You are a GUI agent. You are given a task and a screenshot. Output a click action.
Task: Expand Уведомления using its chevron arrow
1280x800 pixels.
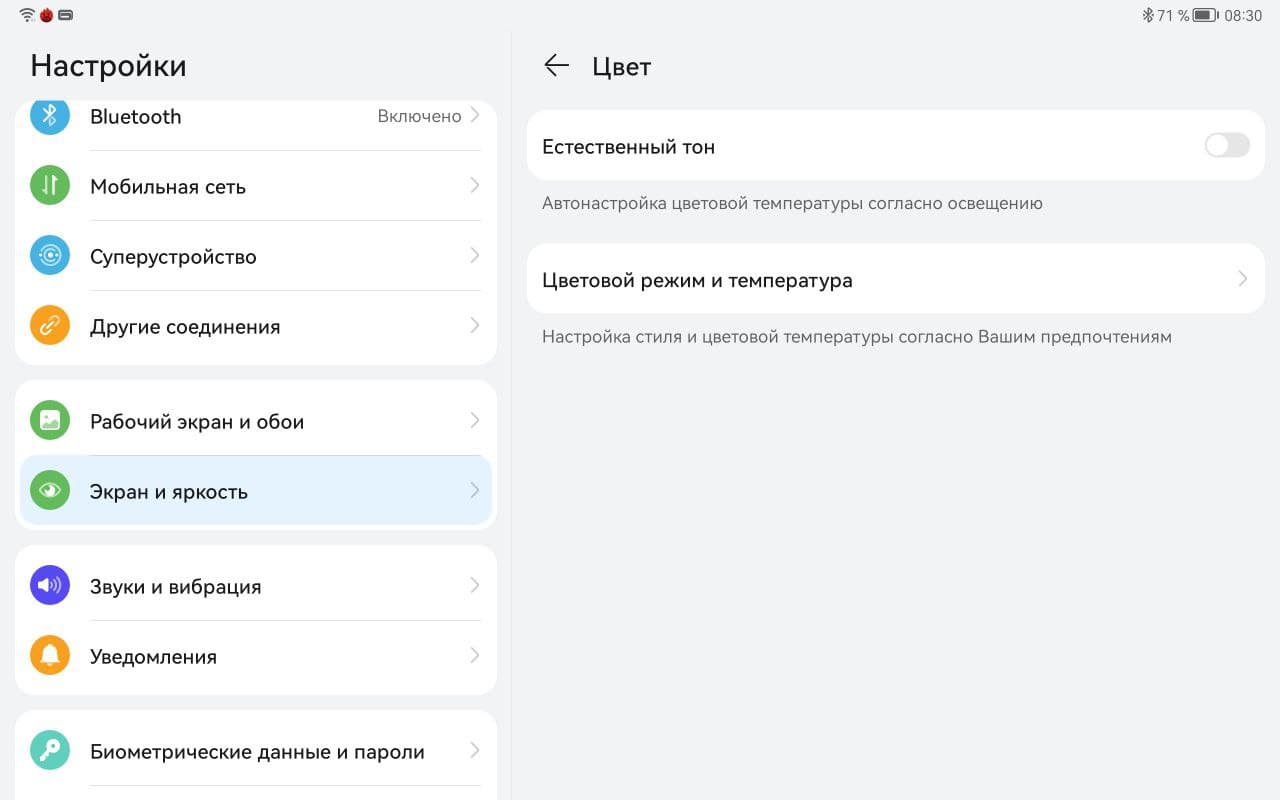tap(475, 656)
